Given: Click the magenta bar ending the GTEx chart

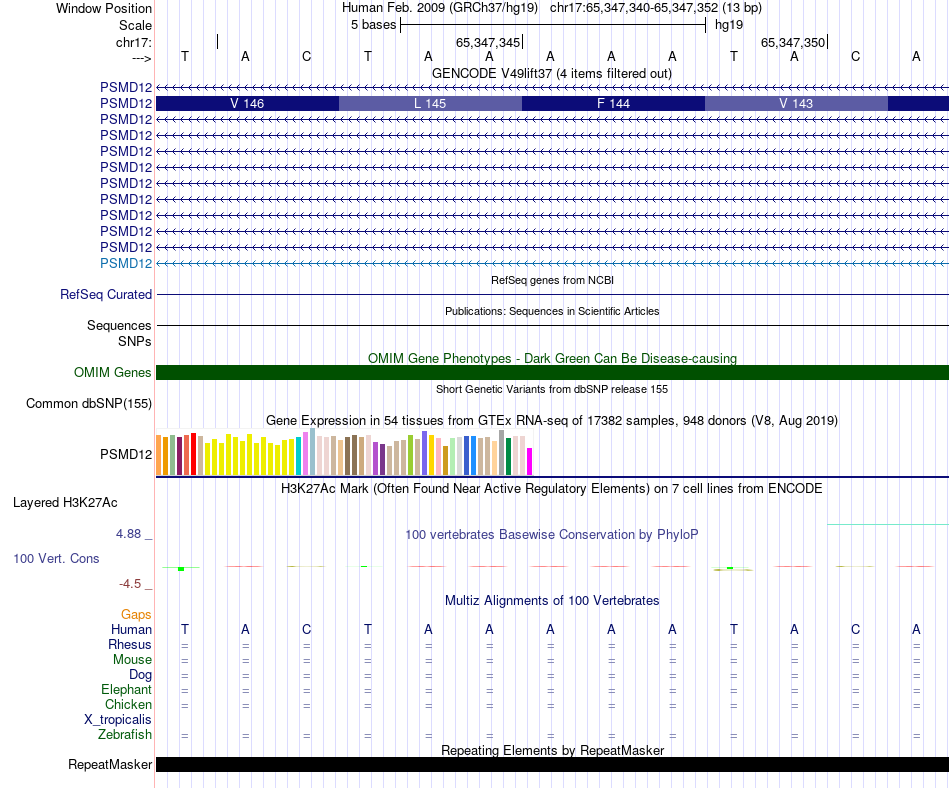Looking at the screenshot, I should tap(530, 462).
